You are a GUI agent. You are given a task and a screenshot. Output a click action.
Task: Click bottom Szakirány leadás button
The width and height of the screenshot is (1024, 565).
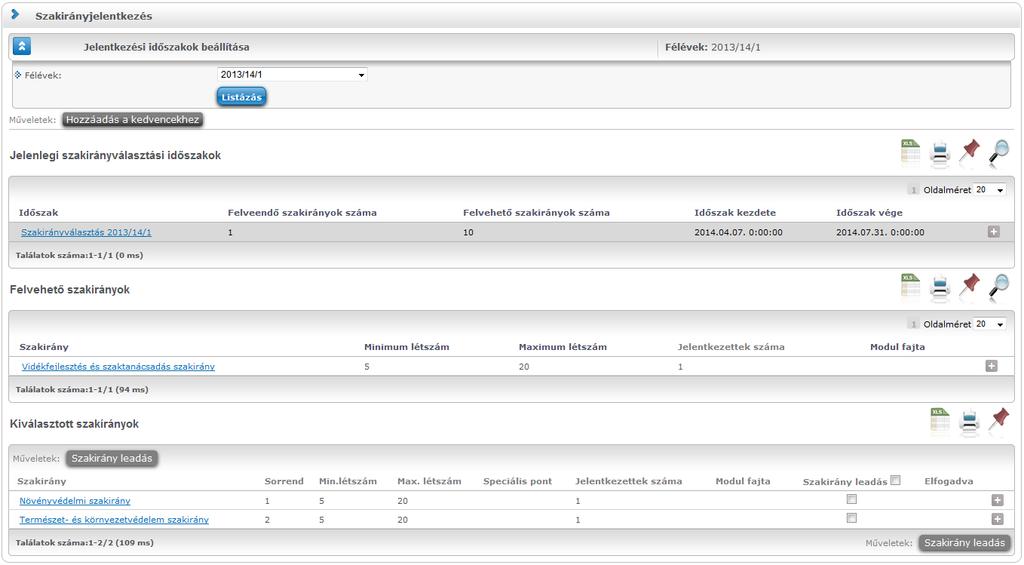[x=964, y=543]
